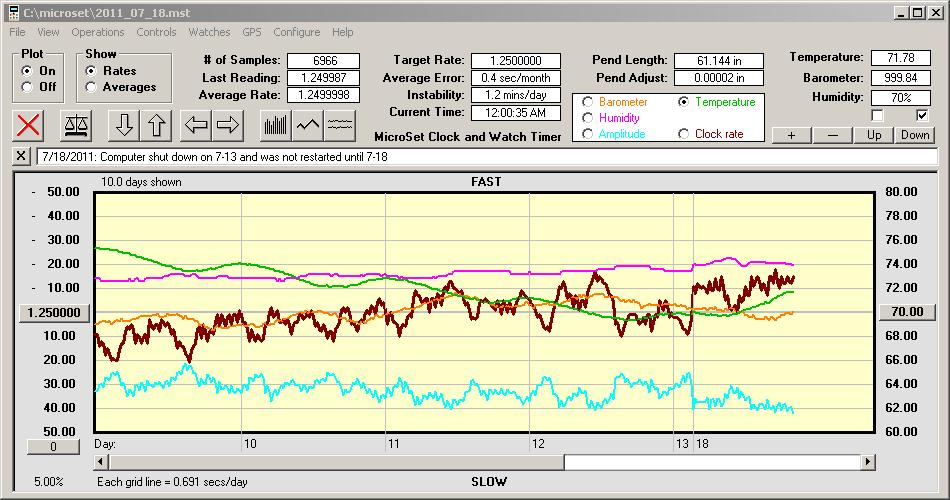950x500 pixels.
Task: Click the Pend Length field
Action: pyautogui.click(x=719, y=61)
